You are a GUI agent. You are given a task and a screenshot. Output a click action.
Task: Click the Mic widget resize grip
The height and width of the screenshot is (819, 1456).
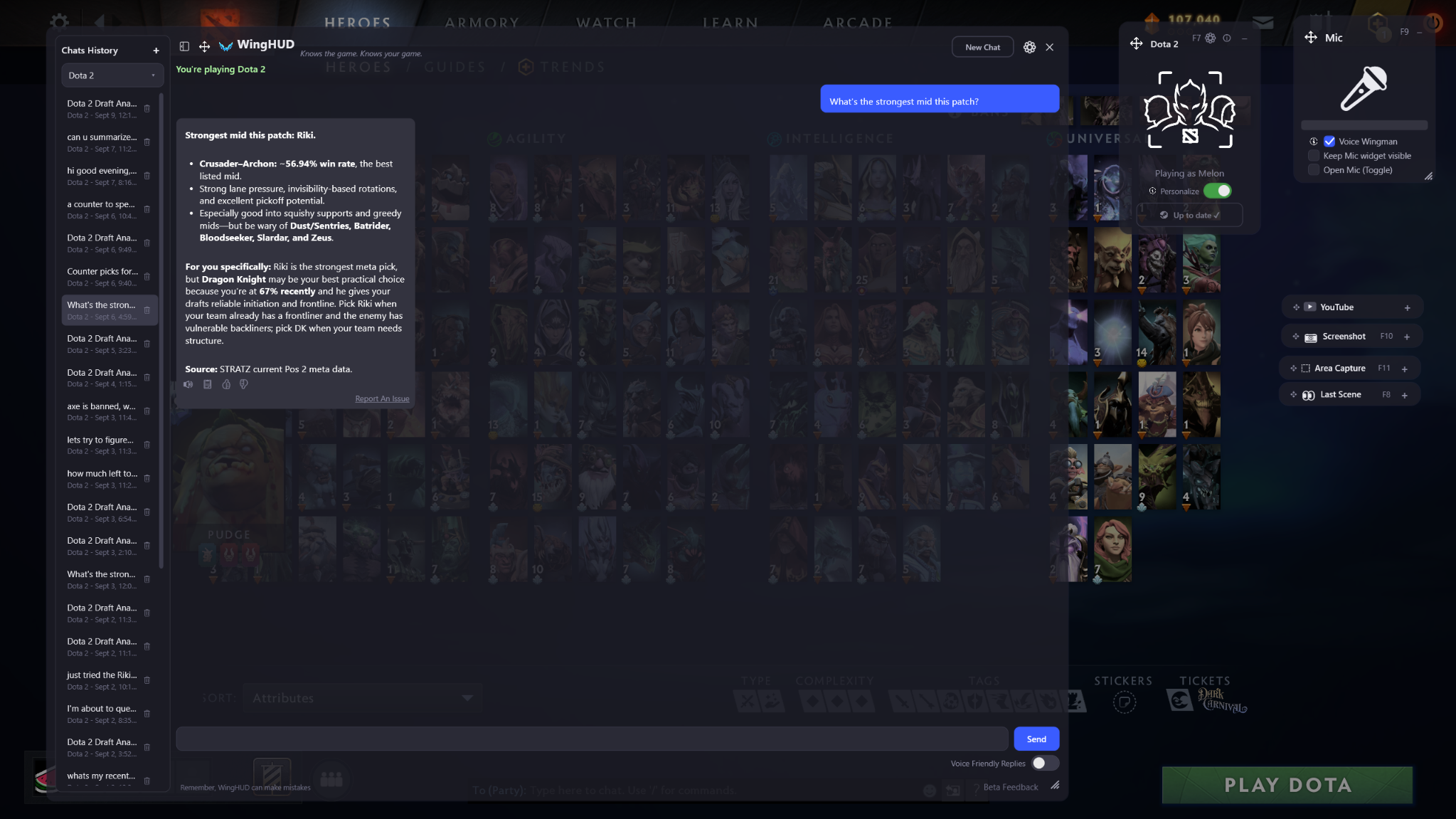click(1428, 176)
